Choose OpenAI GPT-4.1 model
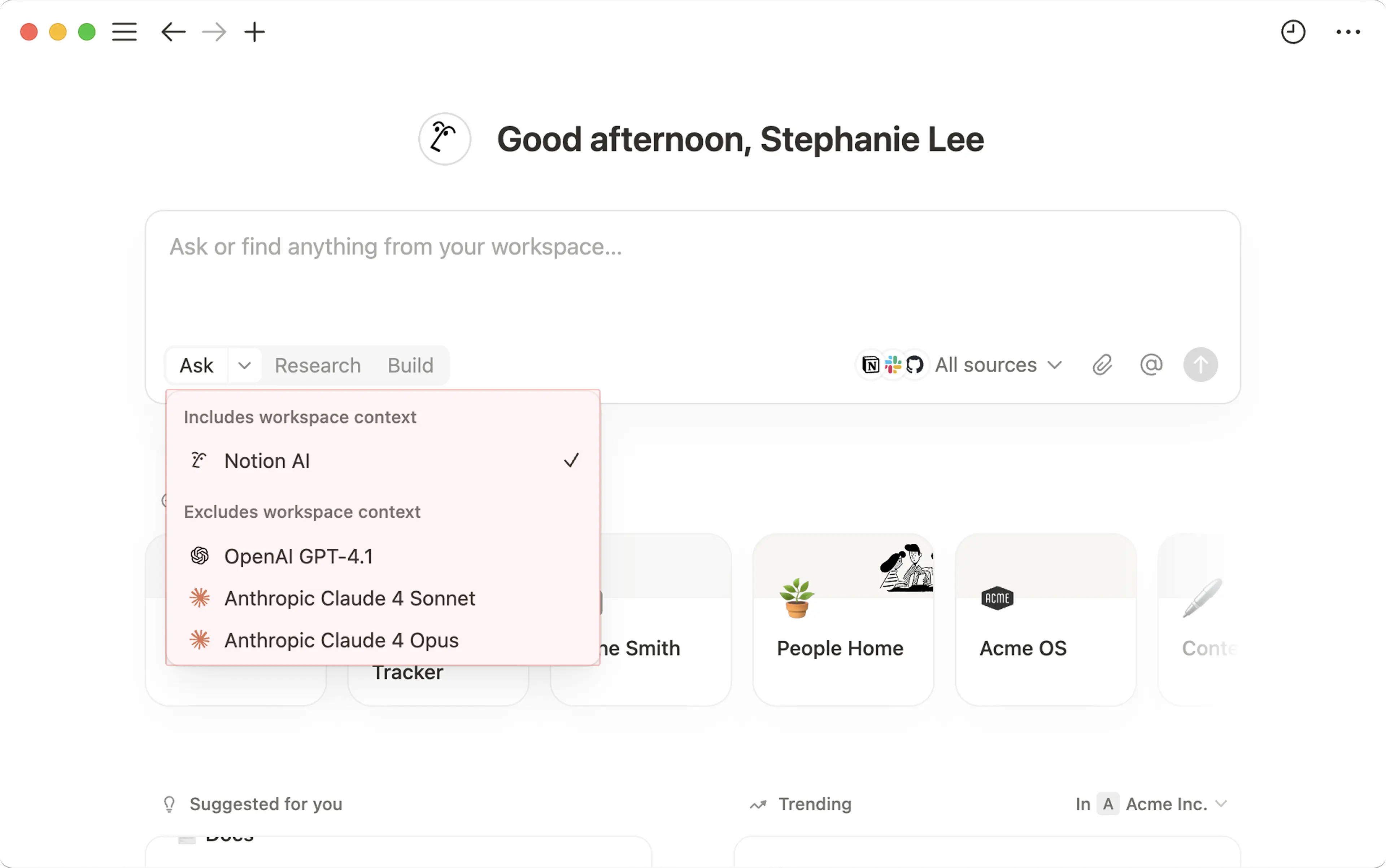 point(299,556)
